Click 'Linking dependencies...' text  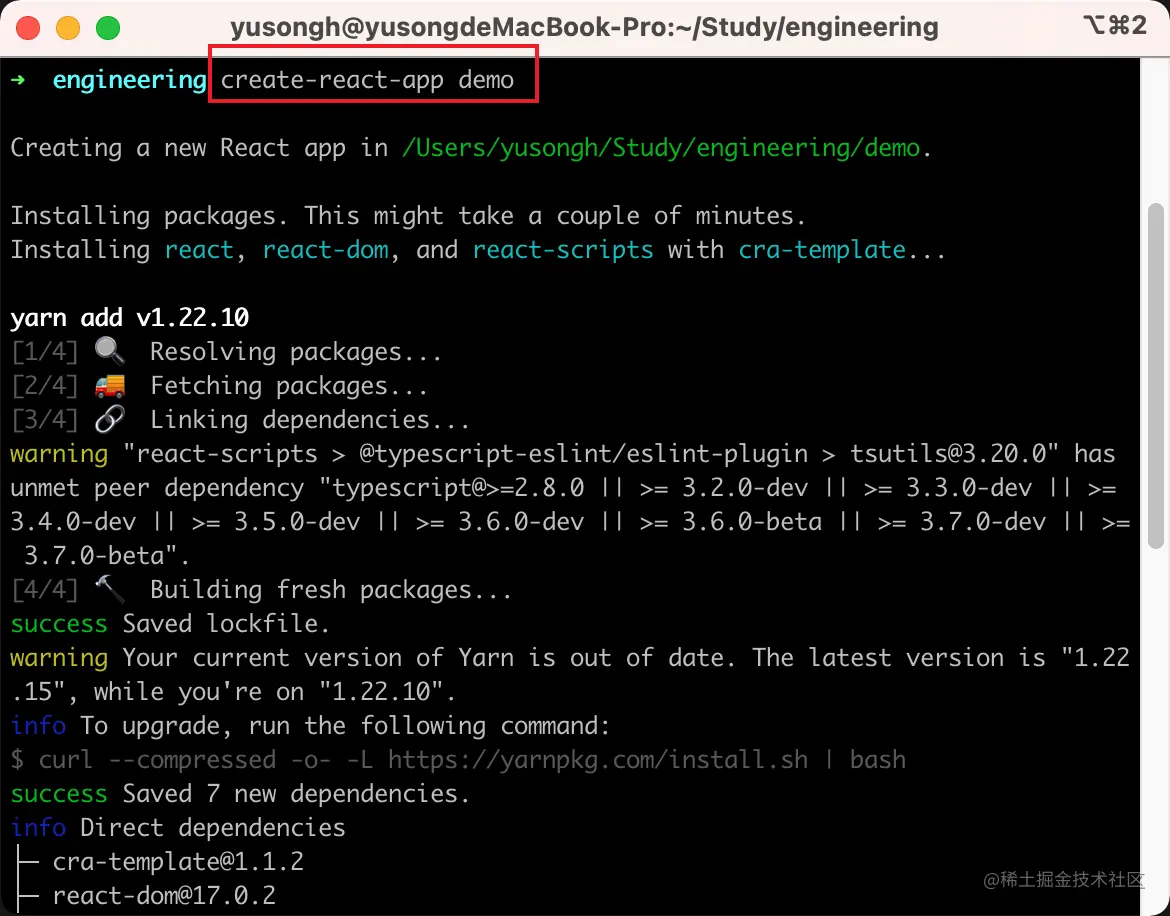pyautogui.click(x=310, y=420)
